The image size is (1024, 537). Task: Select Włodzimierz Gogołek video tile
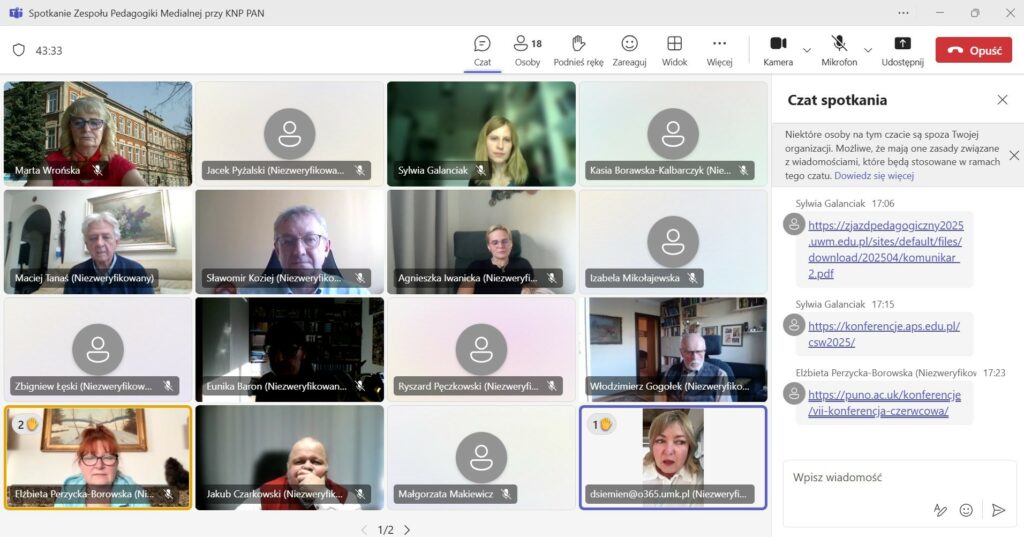point(673,350)
